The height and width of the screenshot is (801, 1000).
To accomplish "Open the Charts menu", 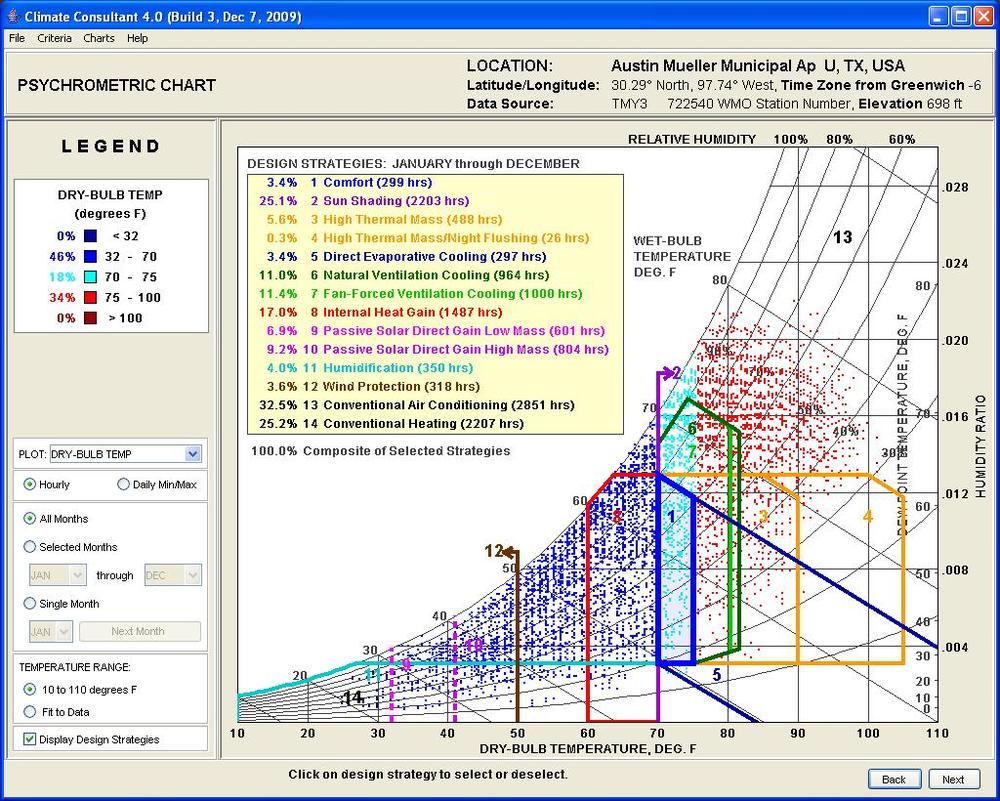I will [x=99, y=38].
